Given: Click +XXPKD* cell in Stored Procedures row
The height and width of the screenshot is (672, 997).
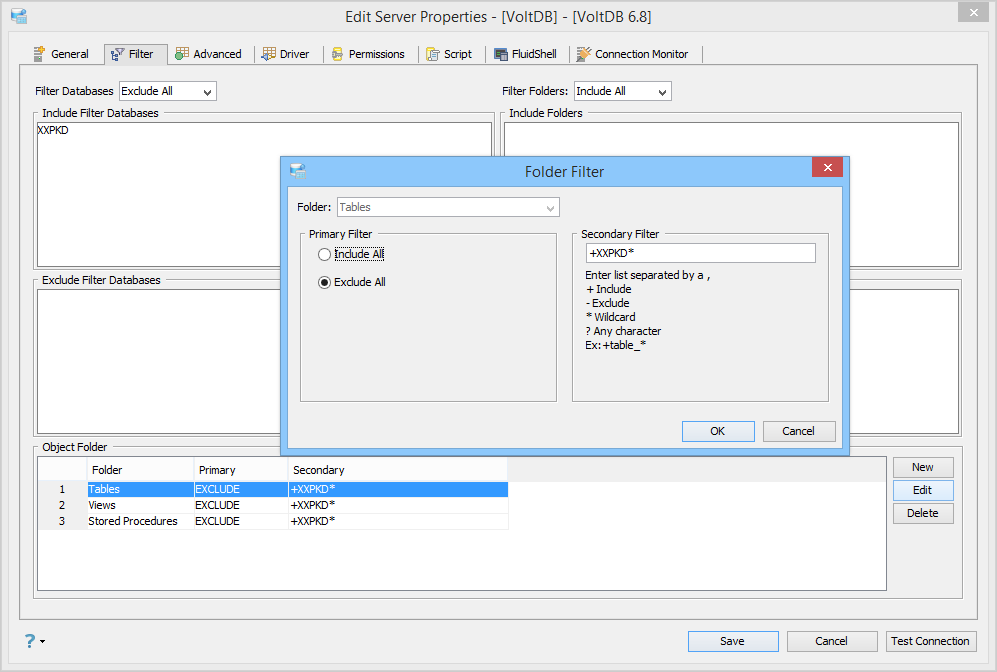Looking at the screenshot, I should click(x=397, y=521).
